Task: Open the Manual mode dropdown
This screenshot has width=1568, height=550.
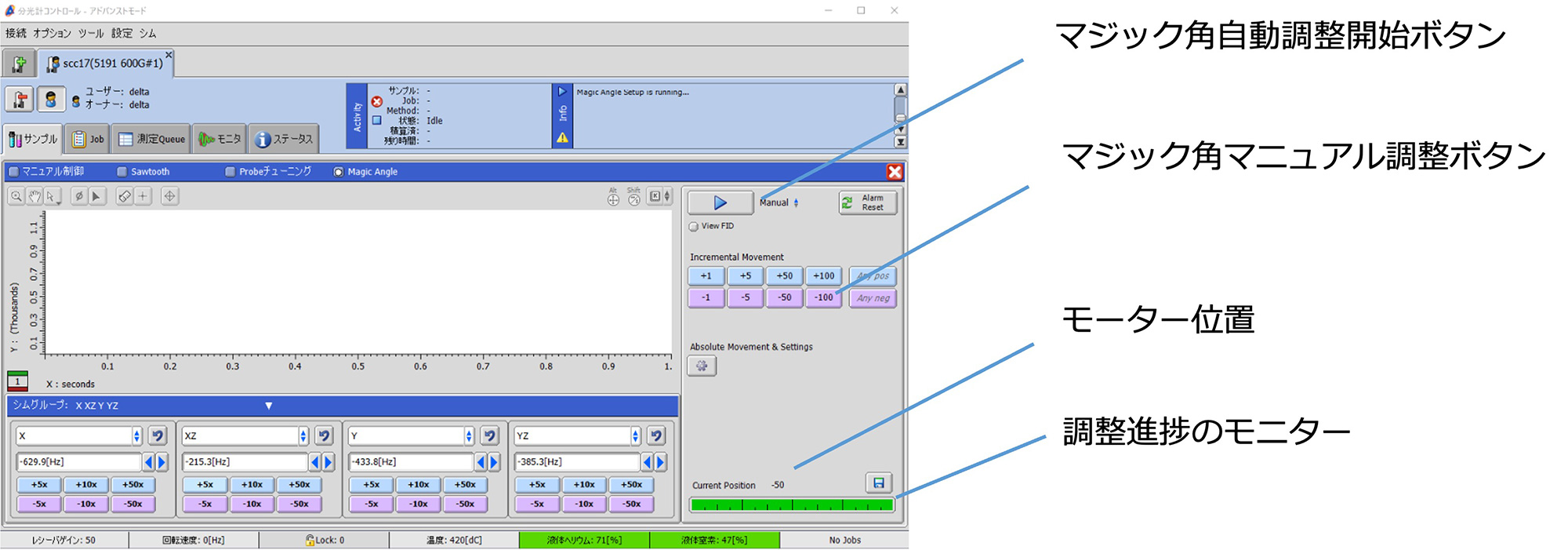Action: [796, 202]
